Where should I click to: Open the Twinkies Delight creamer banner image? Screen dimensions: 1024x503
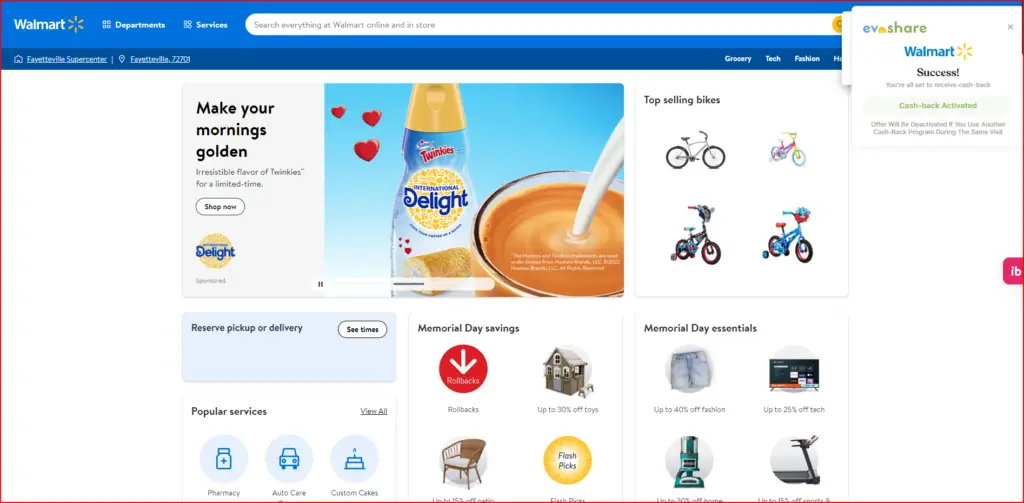tap(473, 190)
